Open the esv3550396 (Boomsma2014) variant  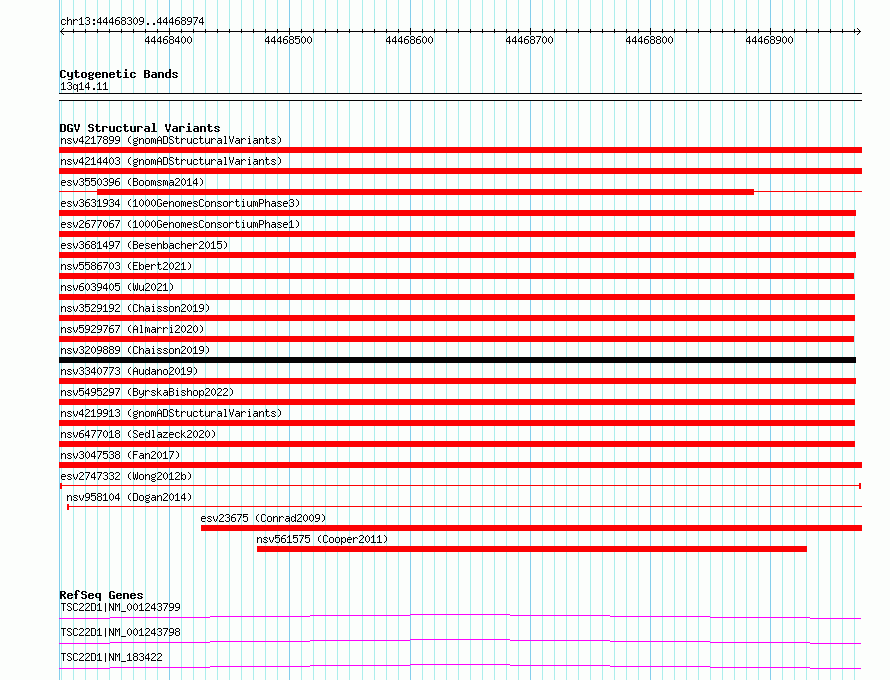coord(132,182)
